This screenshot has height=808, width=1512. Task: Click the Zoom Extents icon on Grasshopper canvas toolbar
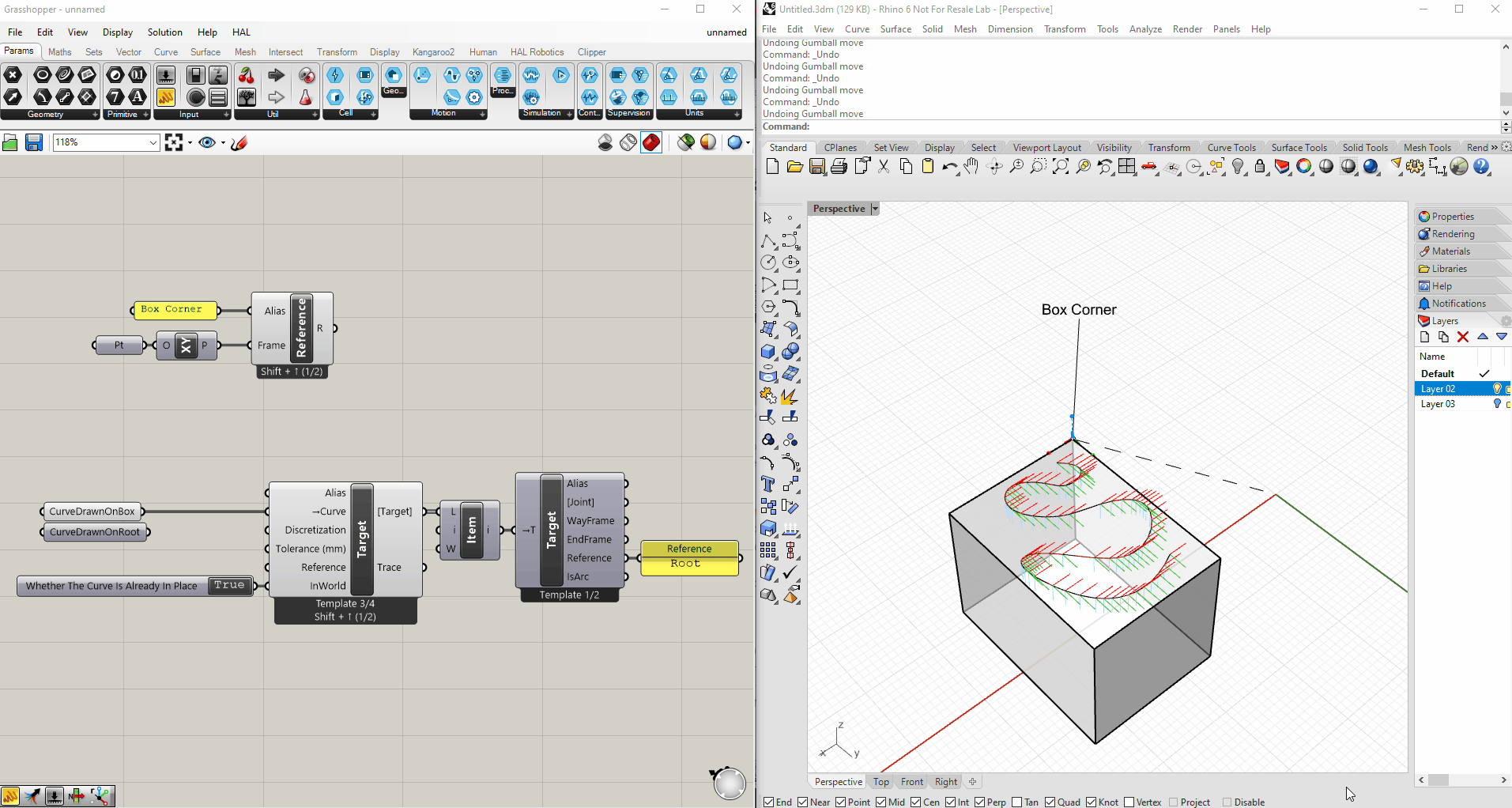pos(174,143)
